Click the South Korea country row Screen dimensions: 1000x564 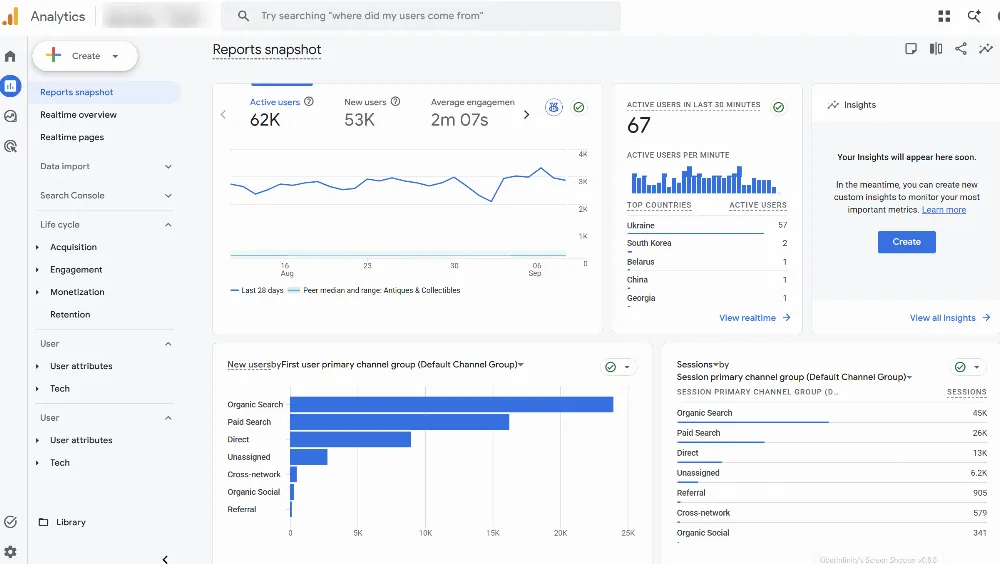(x=707, y=244)
